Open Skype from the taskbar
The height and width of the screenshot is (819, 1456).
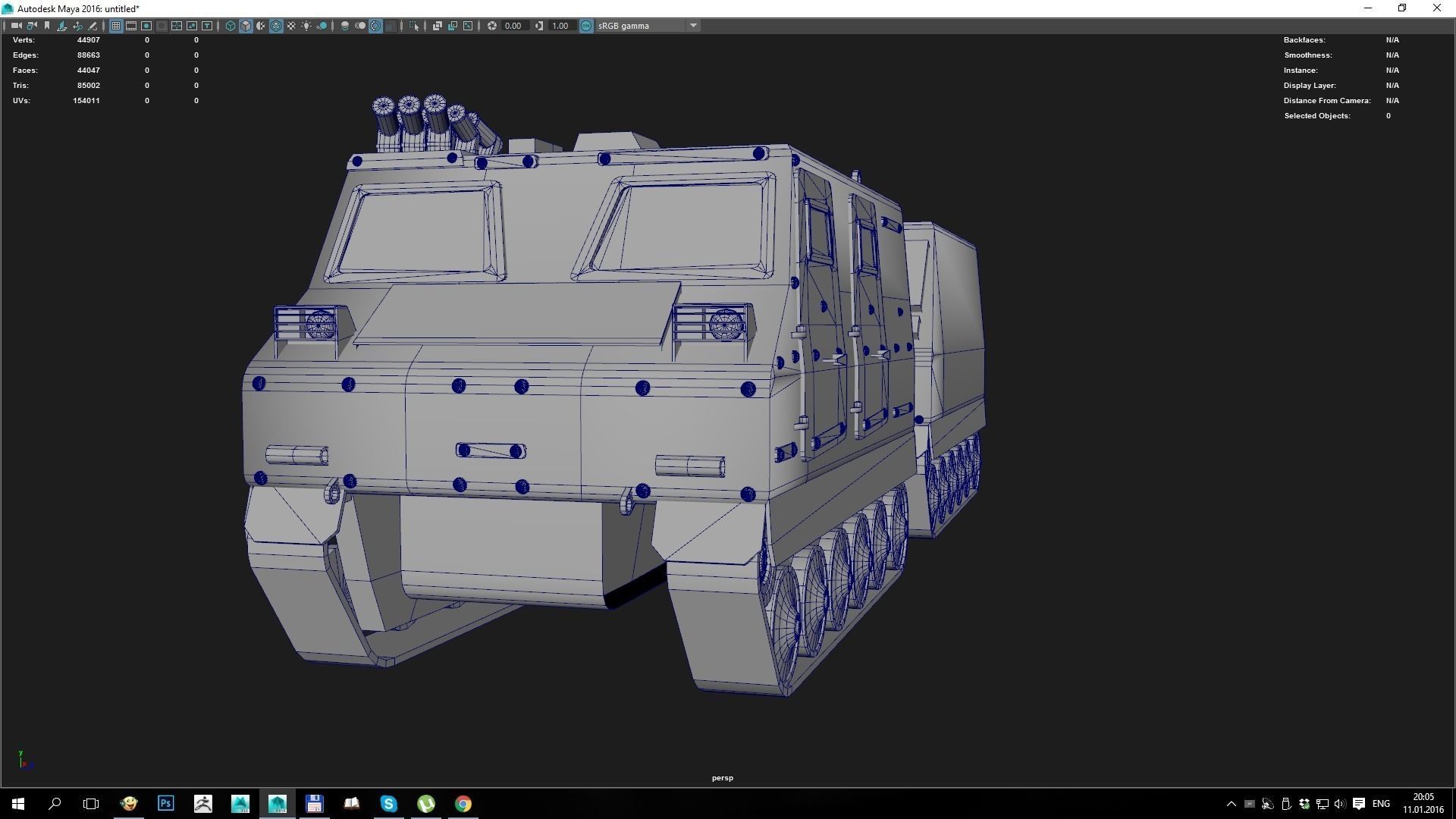click(x=388, y=803)
